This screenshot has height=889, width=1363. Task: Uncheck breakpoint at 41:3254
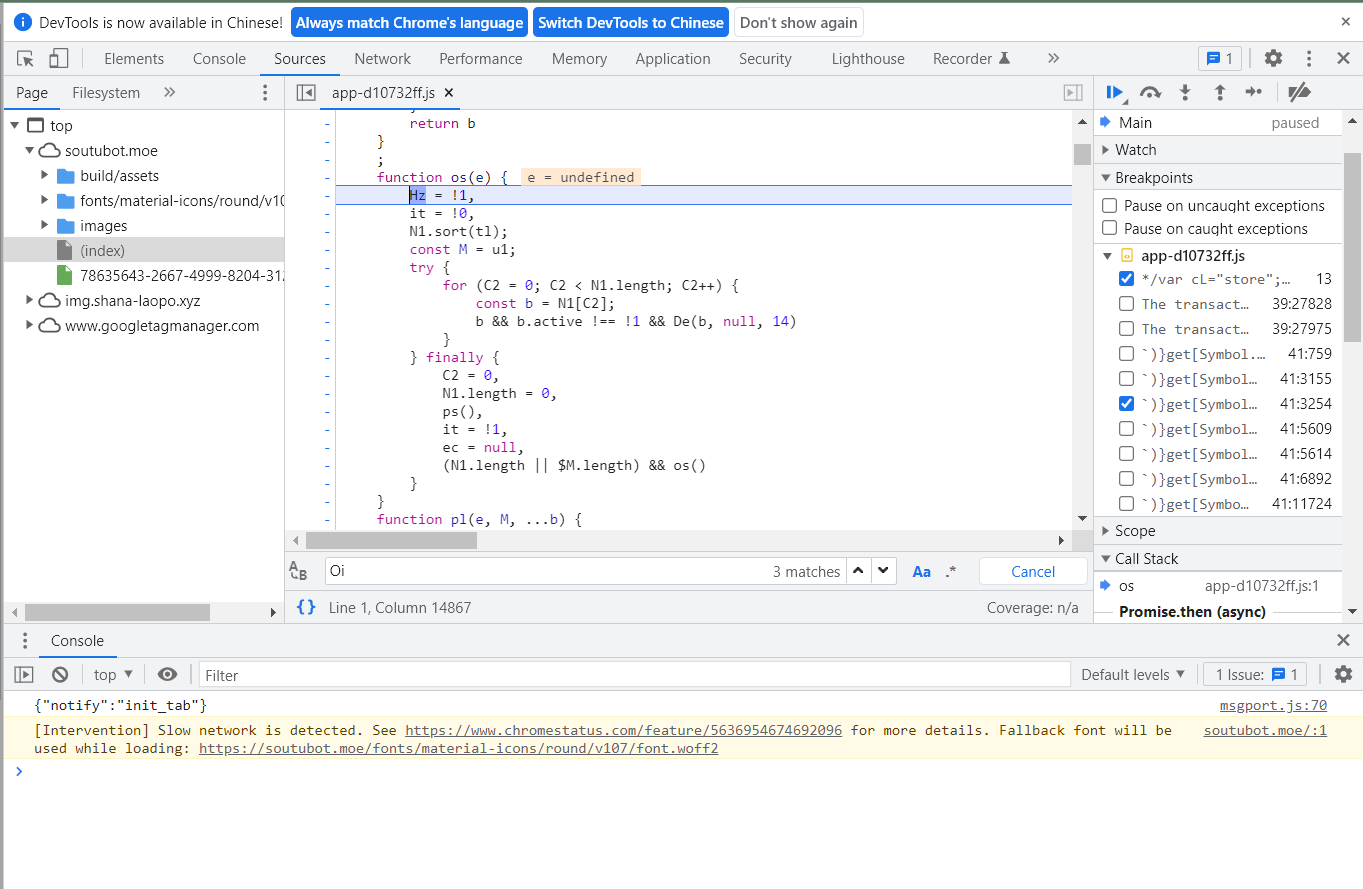click(1126, 404)
